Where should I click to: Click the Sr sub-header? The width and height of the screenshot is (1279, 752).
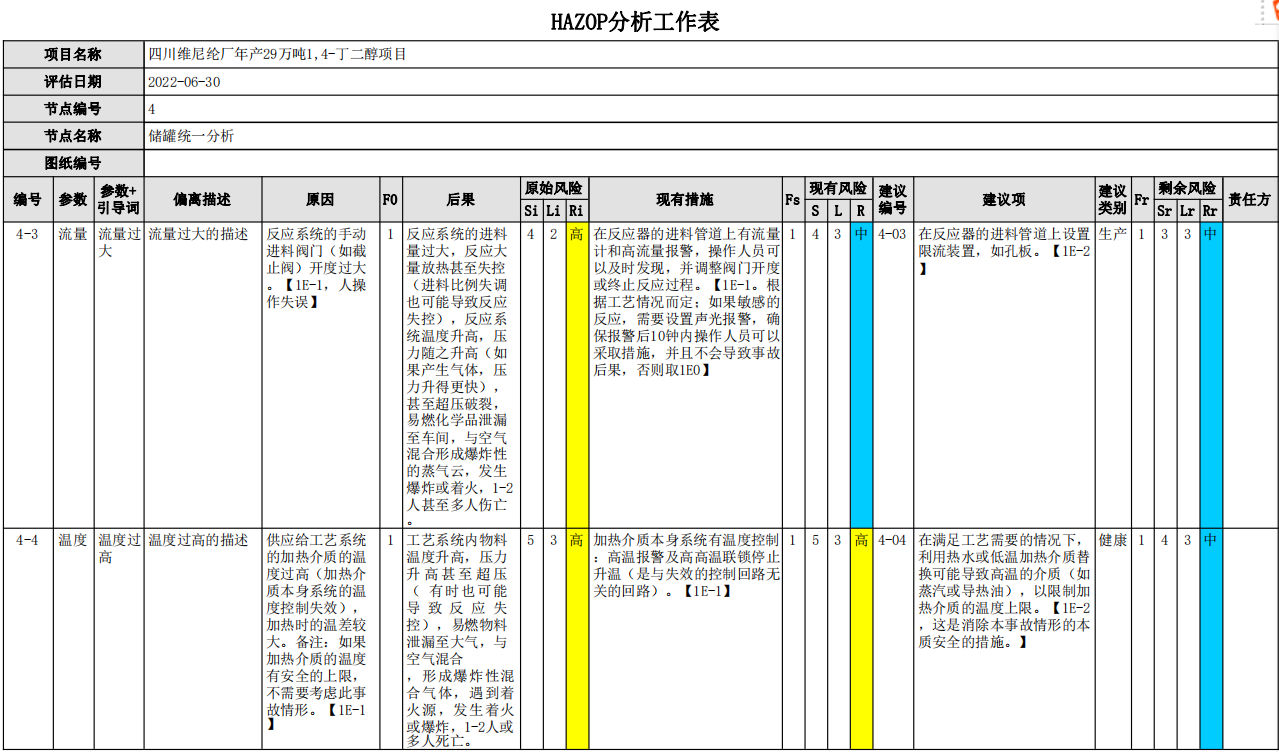(x=1164, y=211)
